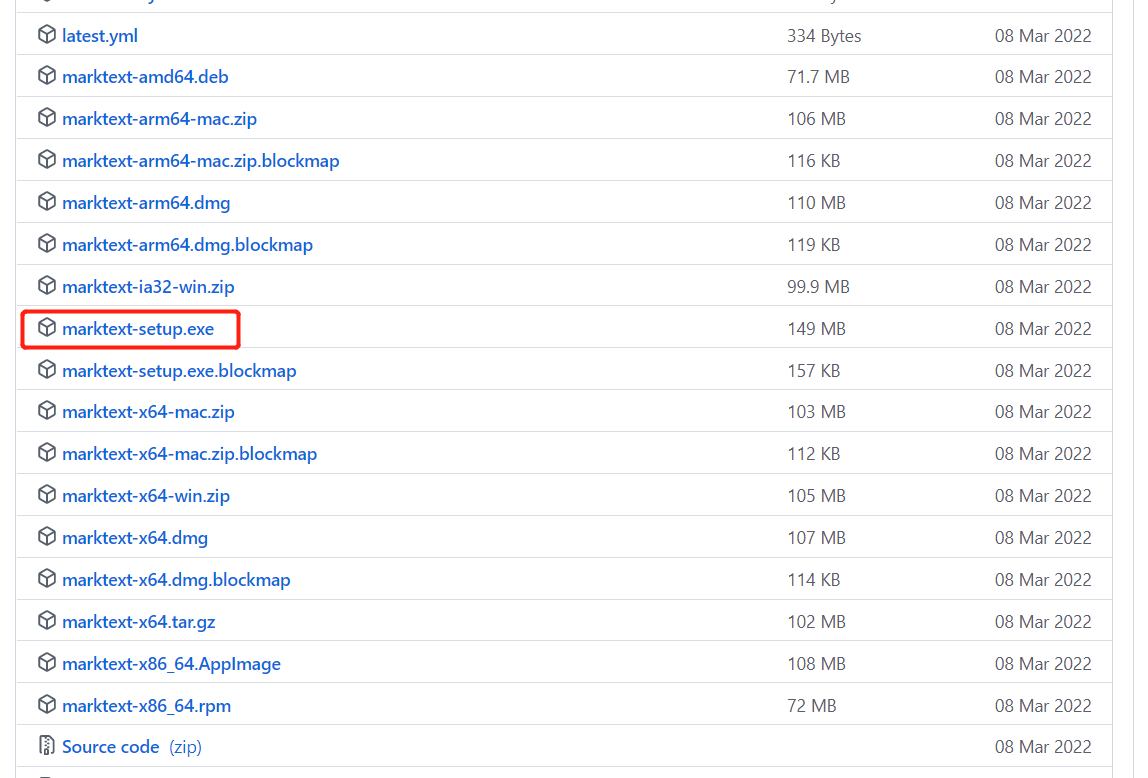This screenshot has height=778, width=1148.
Task: Download marktext-x64.tar.gz tarball
Action: point(139,622)
